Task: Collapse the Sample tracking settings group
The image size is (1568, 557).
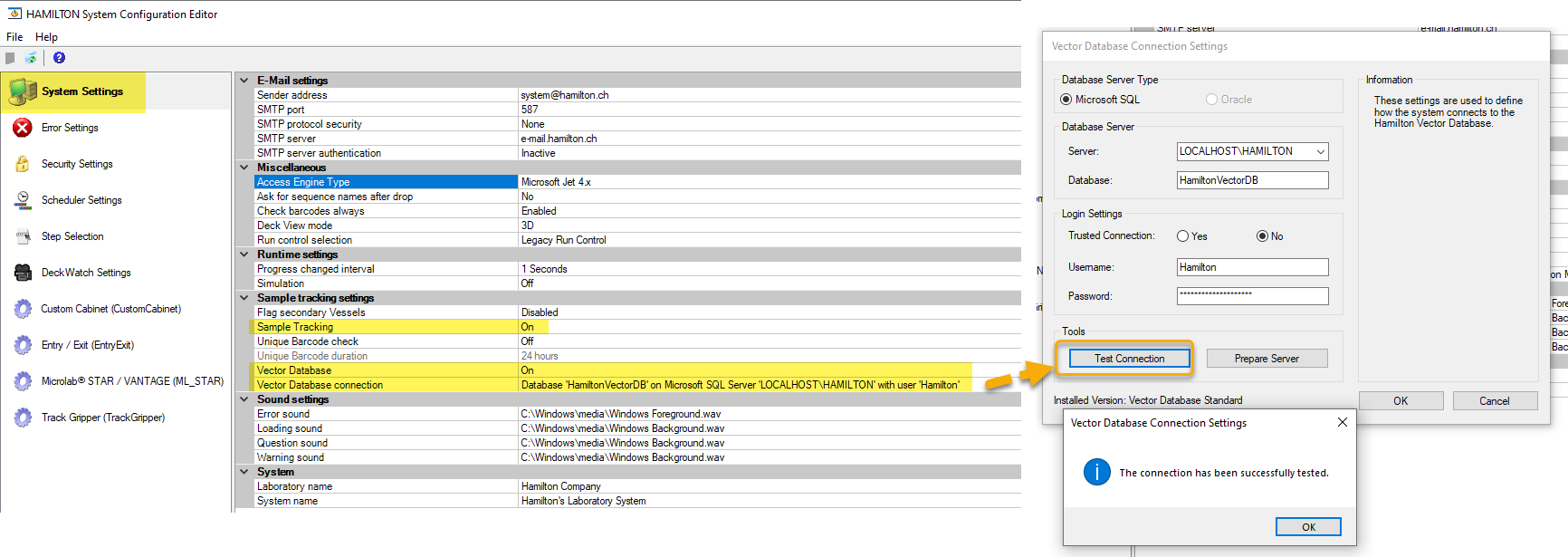Action: [244, 298]
